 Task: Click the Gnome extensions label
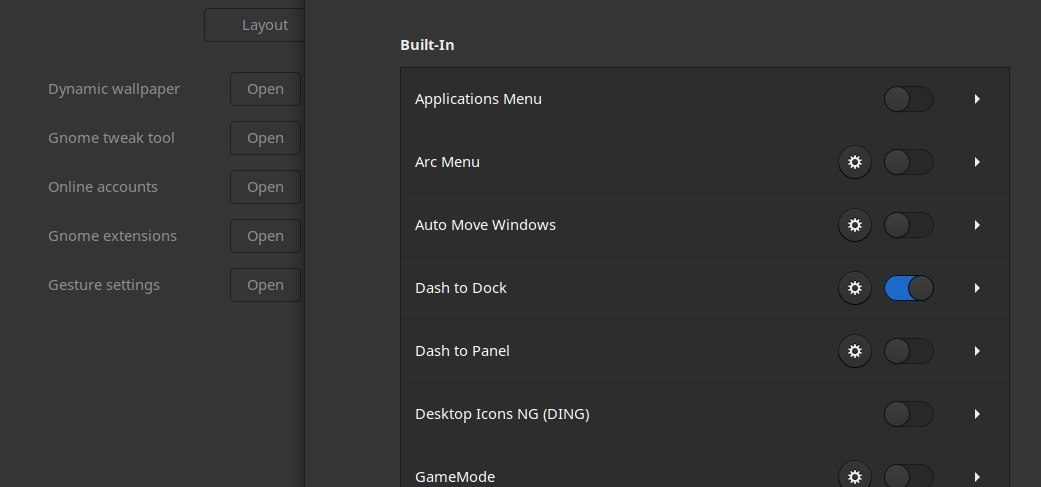(x=112, y=236)
